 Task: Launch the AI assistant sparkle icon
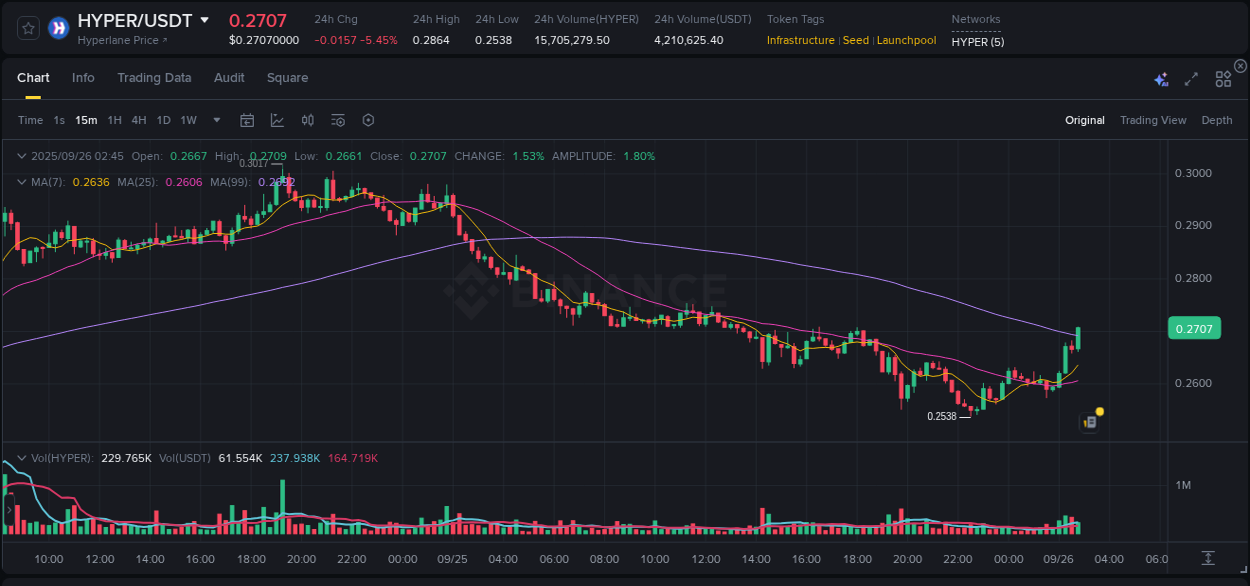(x=1161, y=79)
